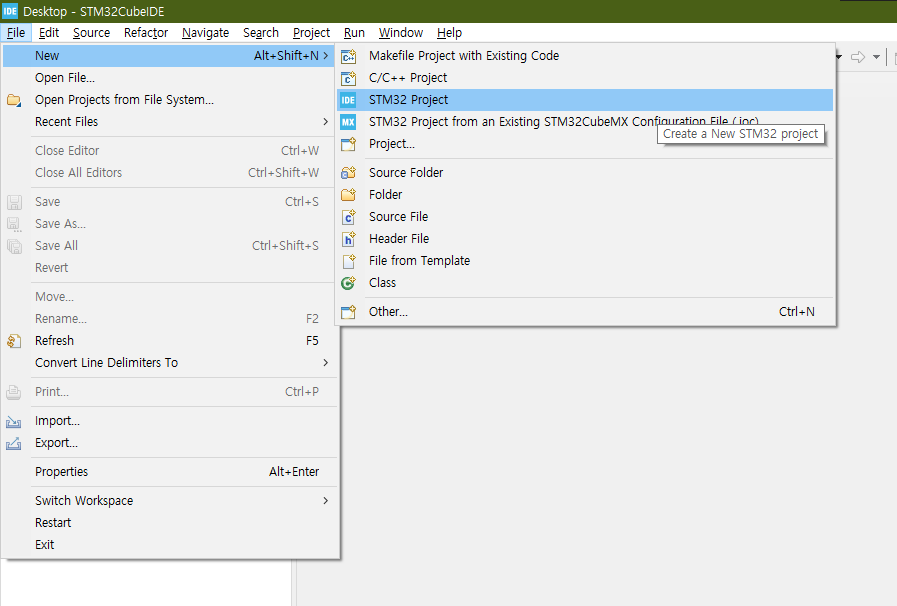Open the forward history dropdown arrow
Screen dimensions: 897x606
click(876, 57)
